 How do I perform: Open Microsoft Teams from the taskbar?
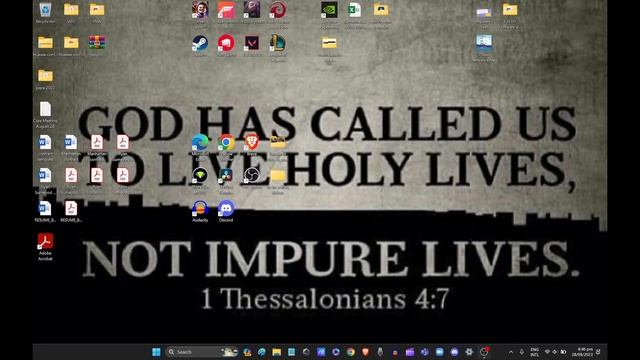(x=424, y=352)
